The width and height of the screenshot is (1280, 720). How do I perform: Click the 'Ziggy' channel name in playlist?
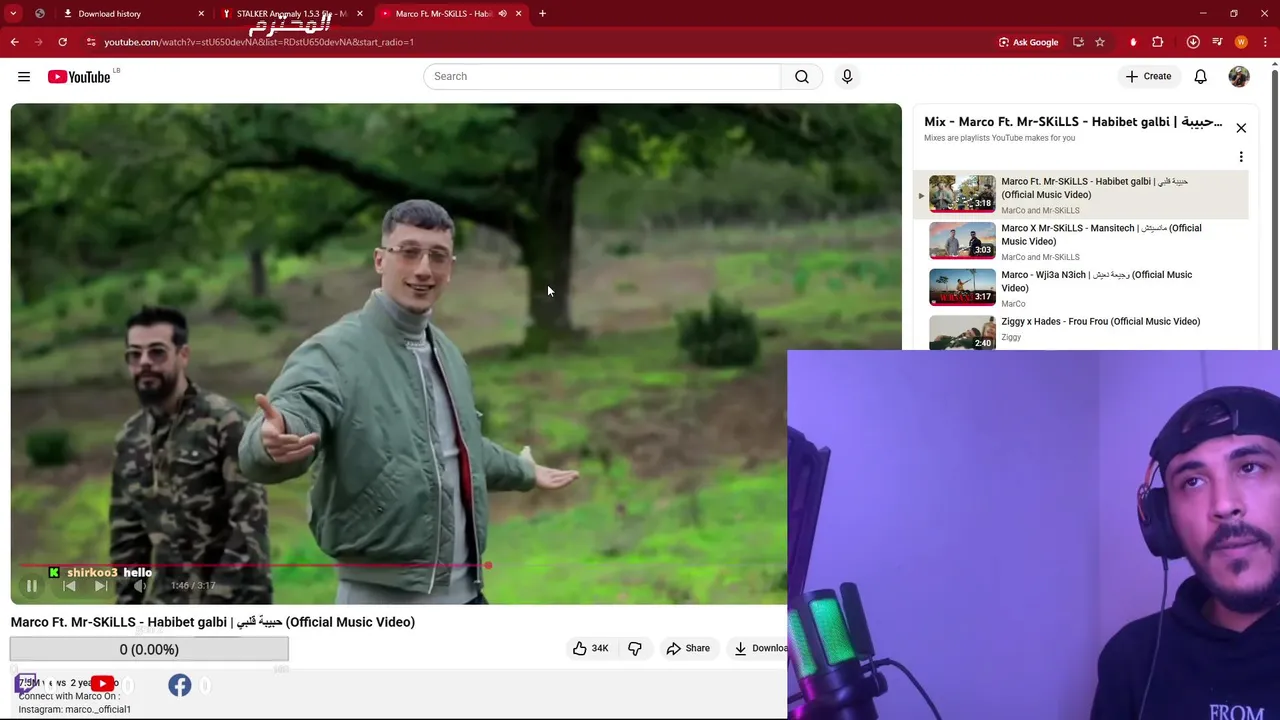pyautogui.click(x=1011, y=337)
